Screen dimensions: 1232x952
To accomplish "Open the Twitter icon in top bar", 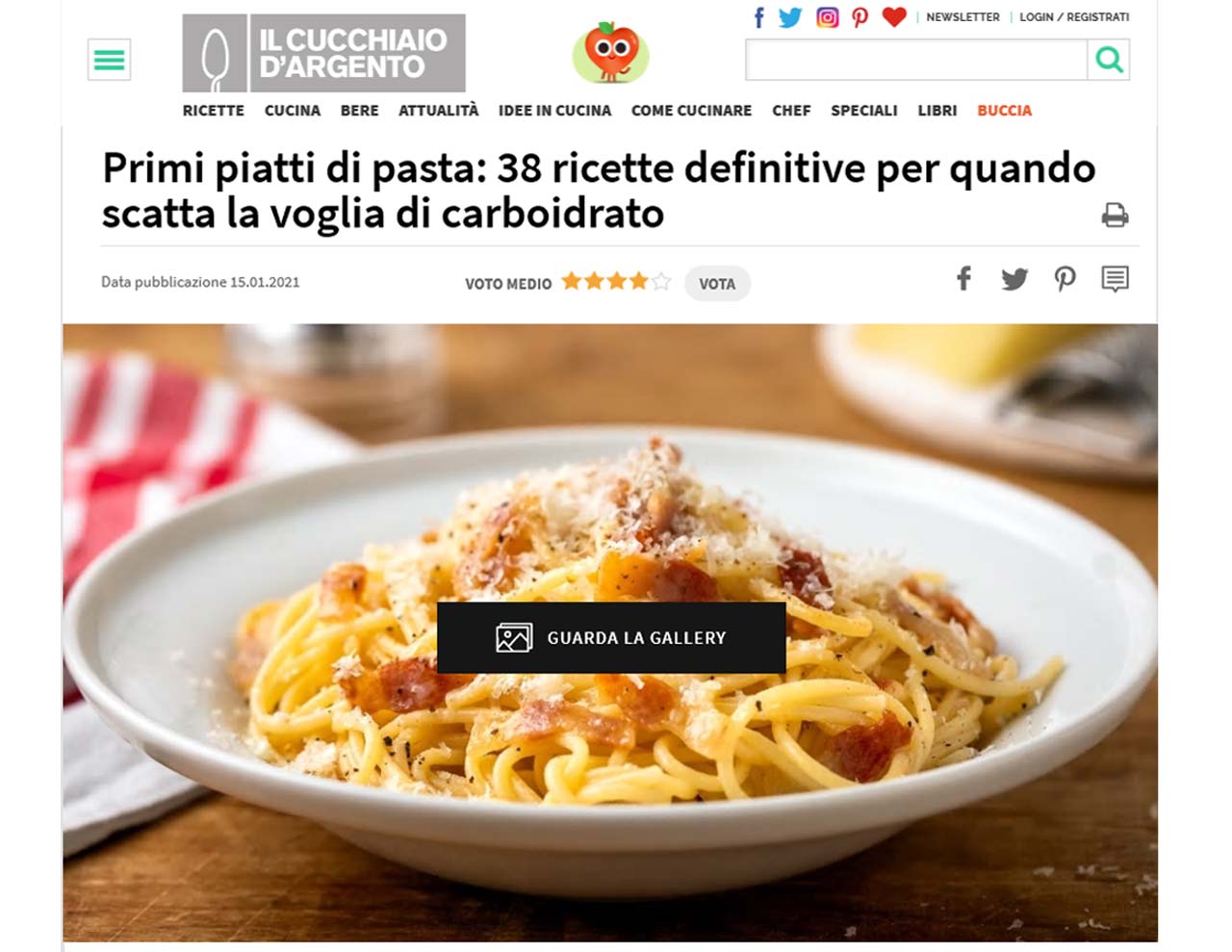I will [790, 17].
